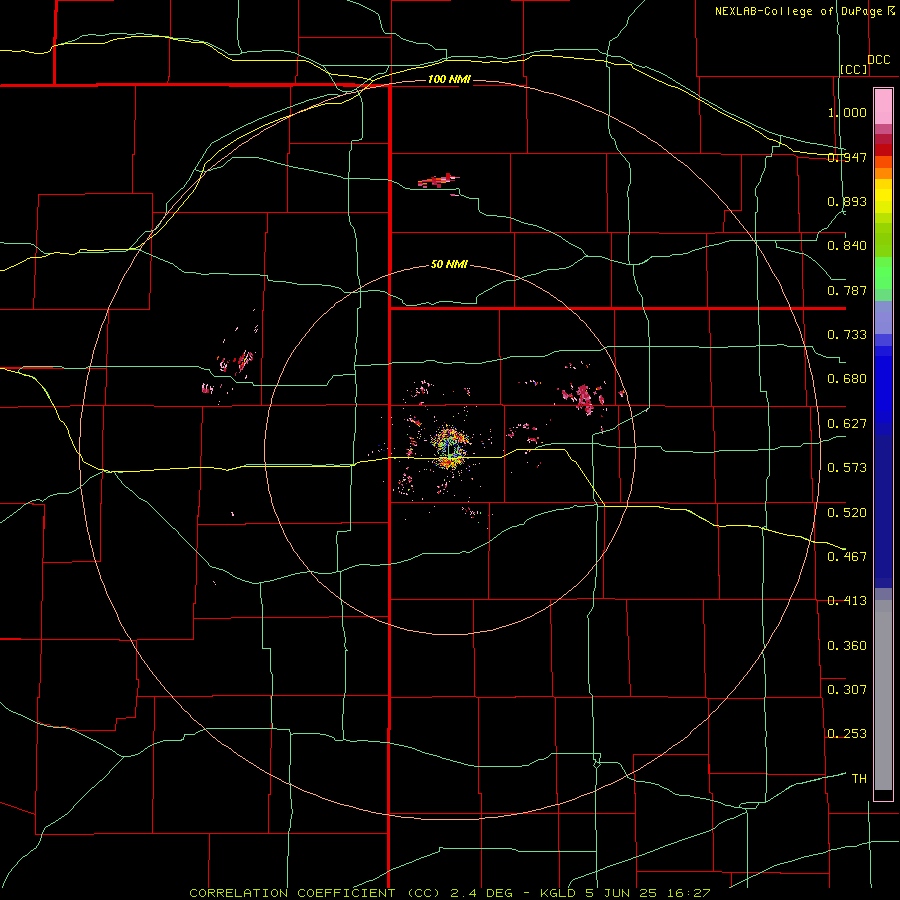Click the 0.840 color scale value
Viewport: 900px width, 900px height.
click(x=847, y=246)
